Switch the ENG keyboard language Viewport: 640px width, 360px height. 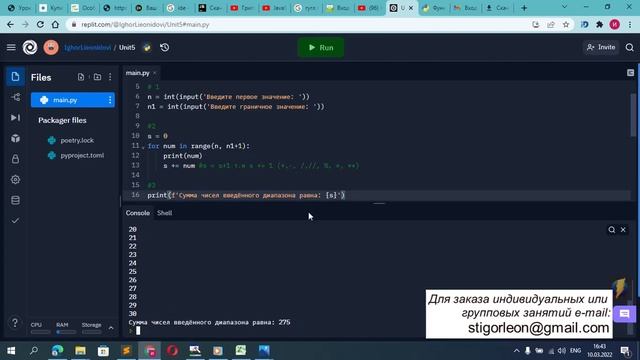pyautogui.click(x=576, y=351)
